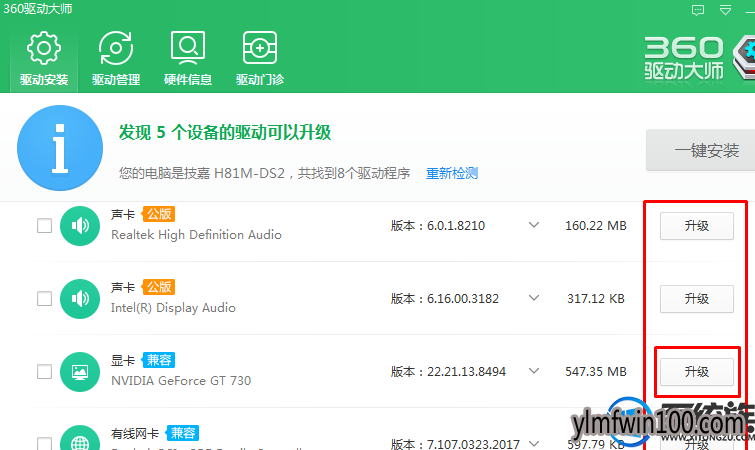This screenshot has width=755, height=450.
Task: Select text NVIDIA GeForce GT 730
Action: pyautogui.click(x=181, y=381)
